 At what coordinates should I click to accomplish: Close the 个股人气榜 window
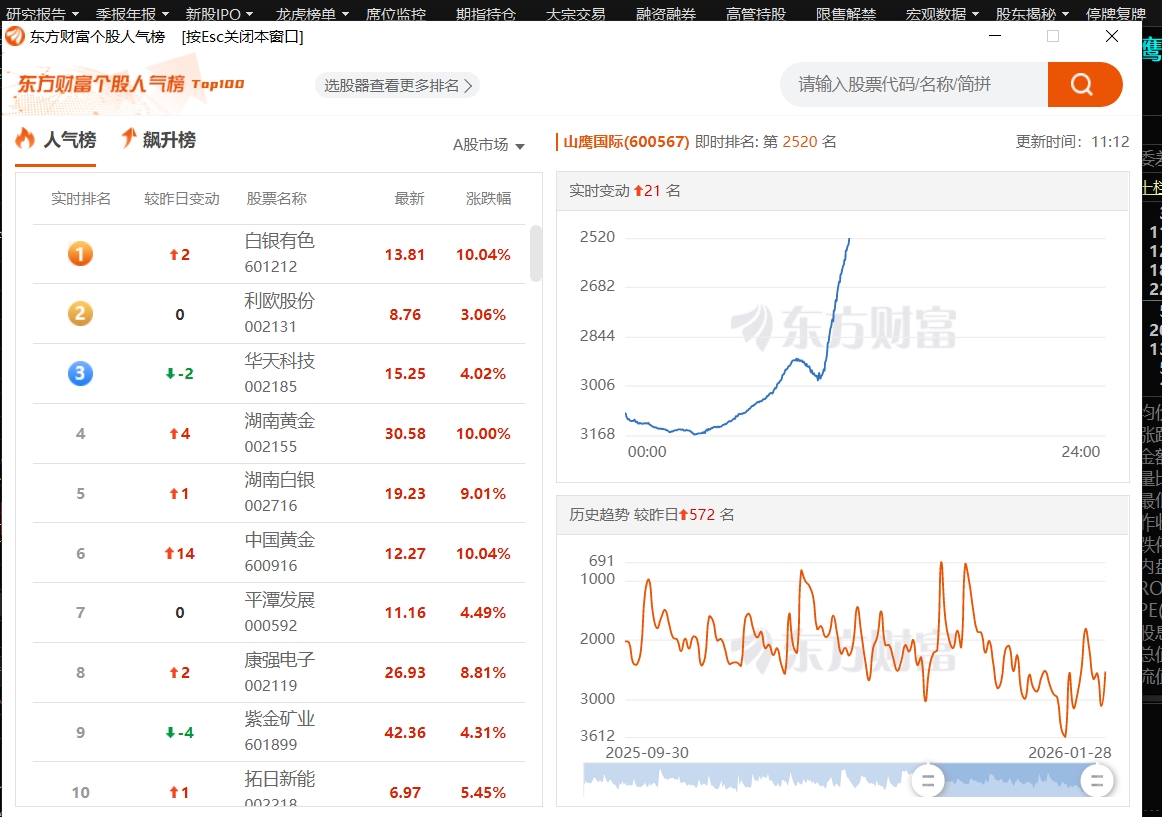(x=1112, y=36)
